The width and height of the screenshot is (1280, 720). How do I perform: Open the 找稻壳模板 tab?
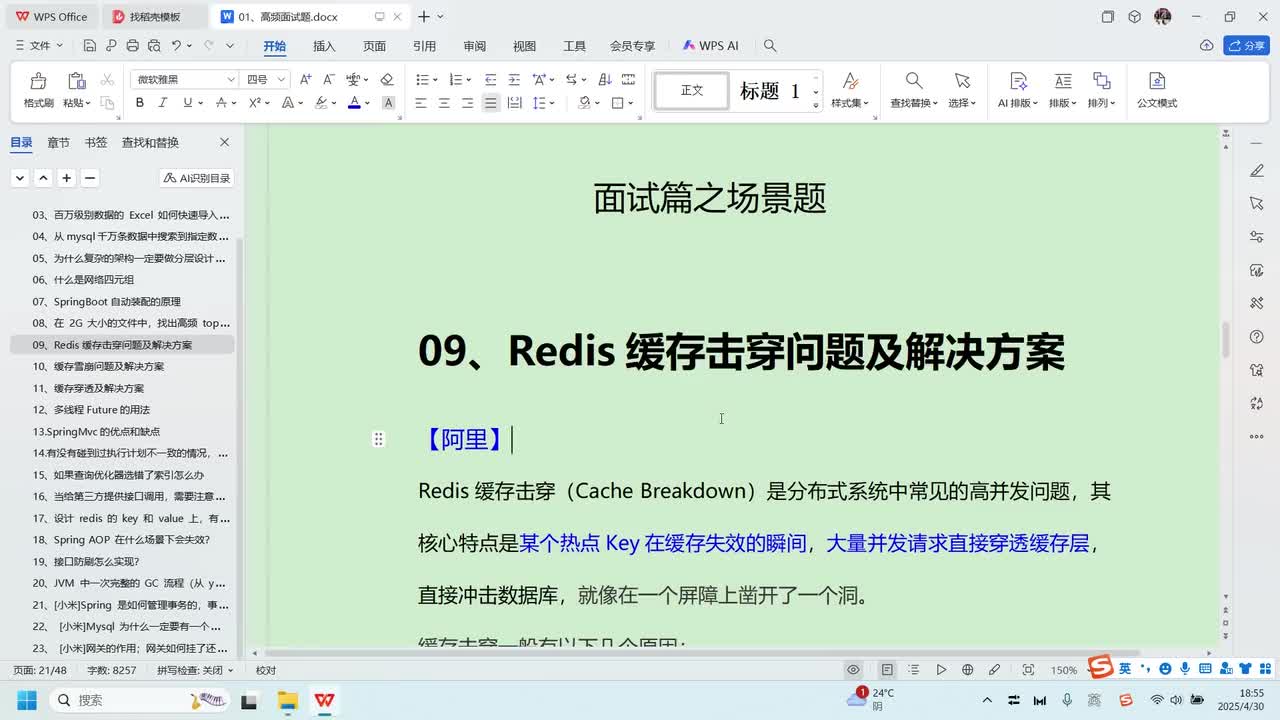[x=154, y=17]
